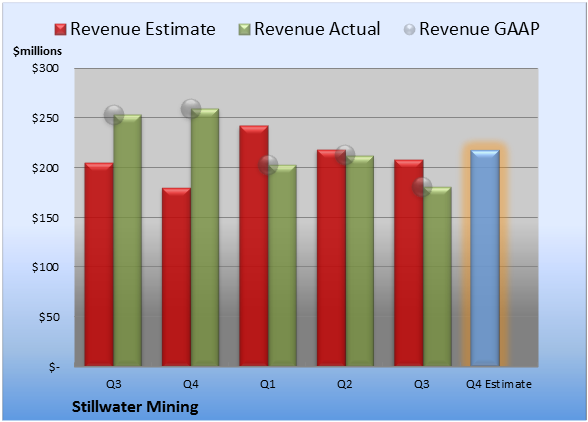Click the '$100' axis value
The height and width of the screenshot is (422, 588).
click(x=45, y=267)
